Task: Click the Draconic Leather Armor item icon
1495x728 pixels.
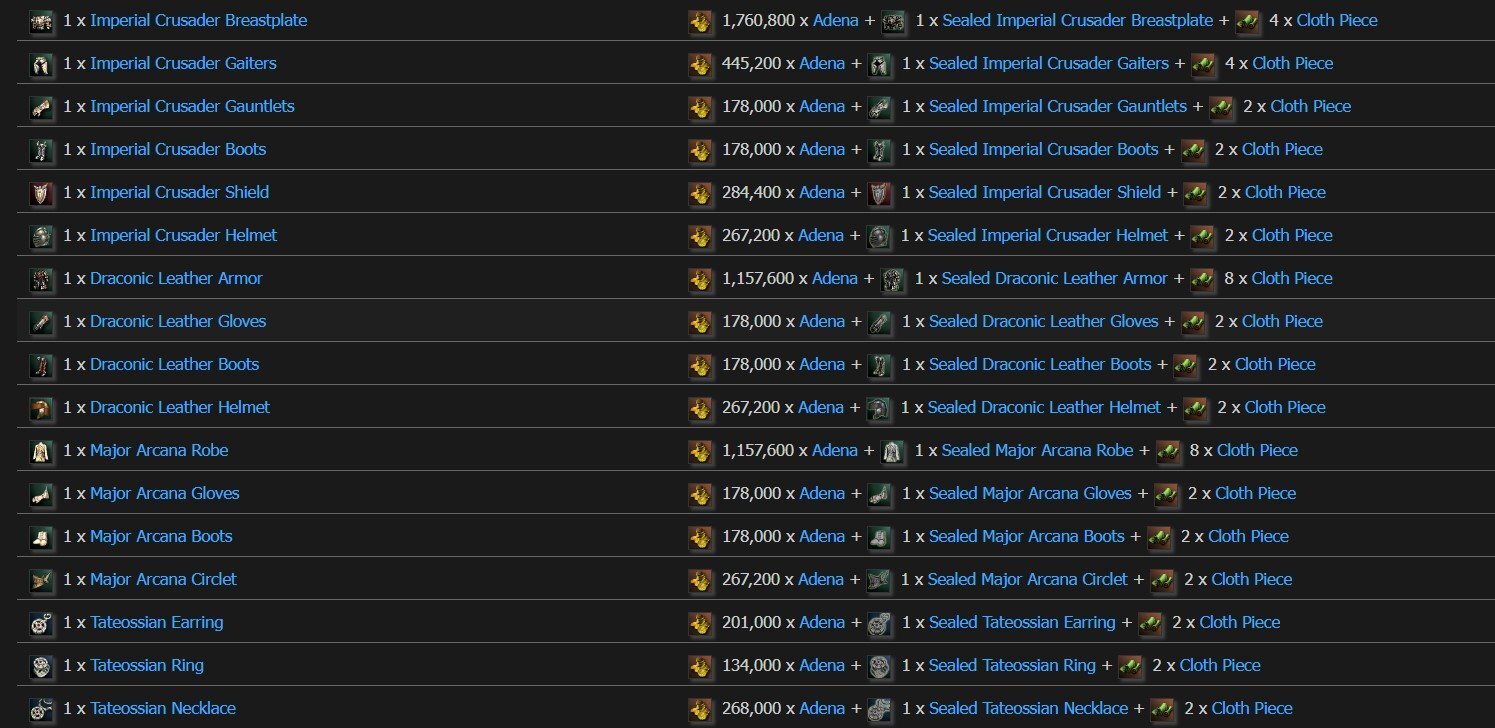Action: (41, 279)
